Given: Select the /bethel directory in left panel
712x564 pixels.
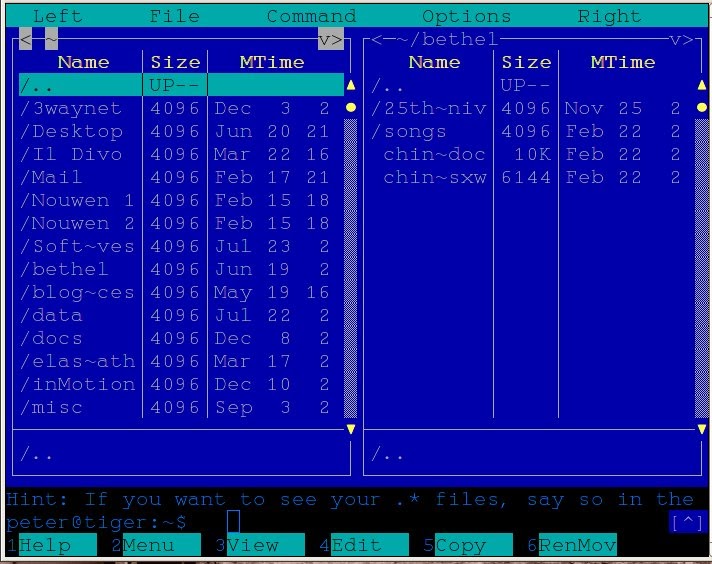Looking at the screenshot, I should point(181,269).
